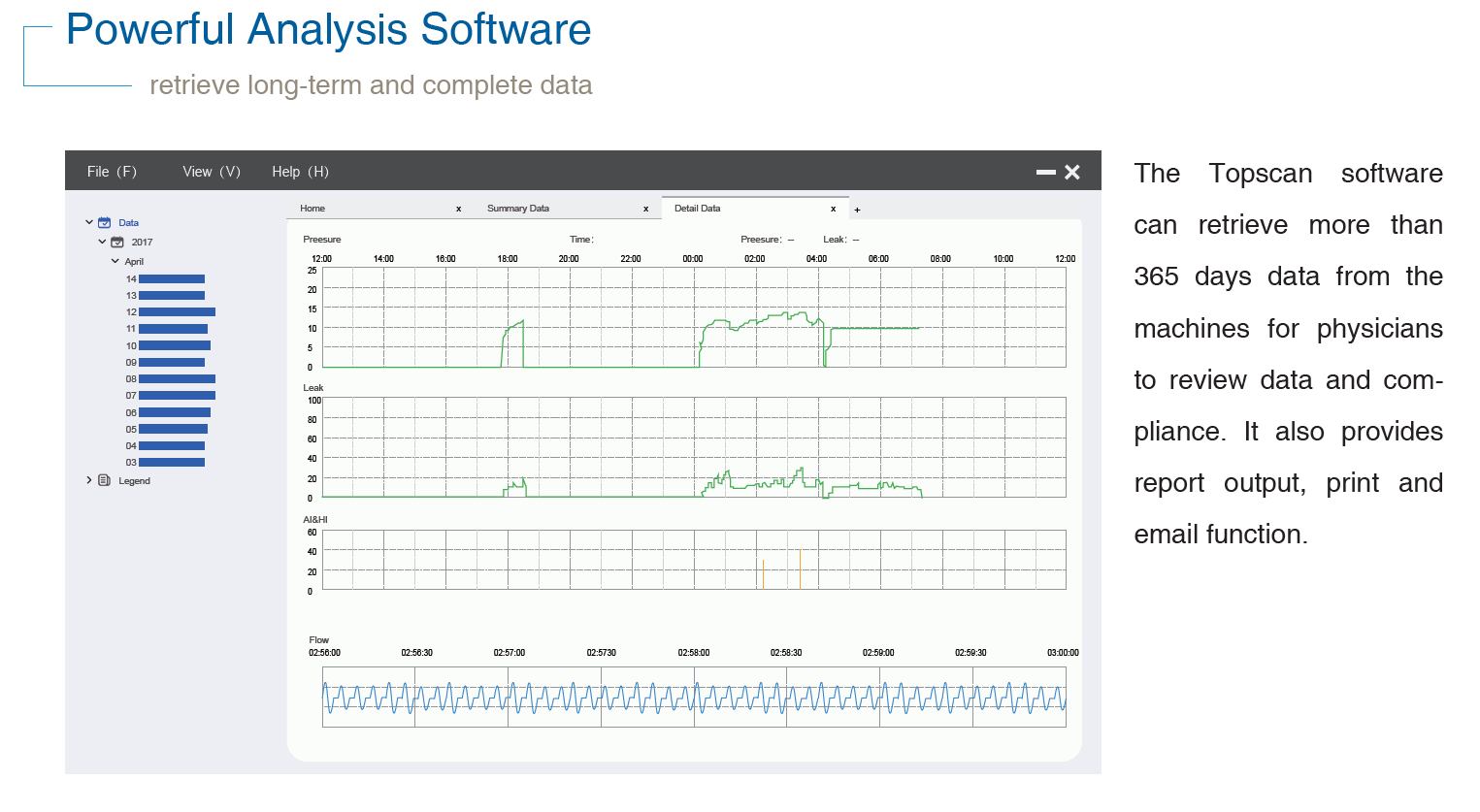Select April 03 usage bar
This screenshot has height=812, width=1480.
(172, 463)
